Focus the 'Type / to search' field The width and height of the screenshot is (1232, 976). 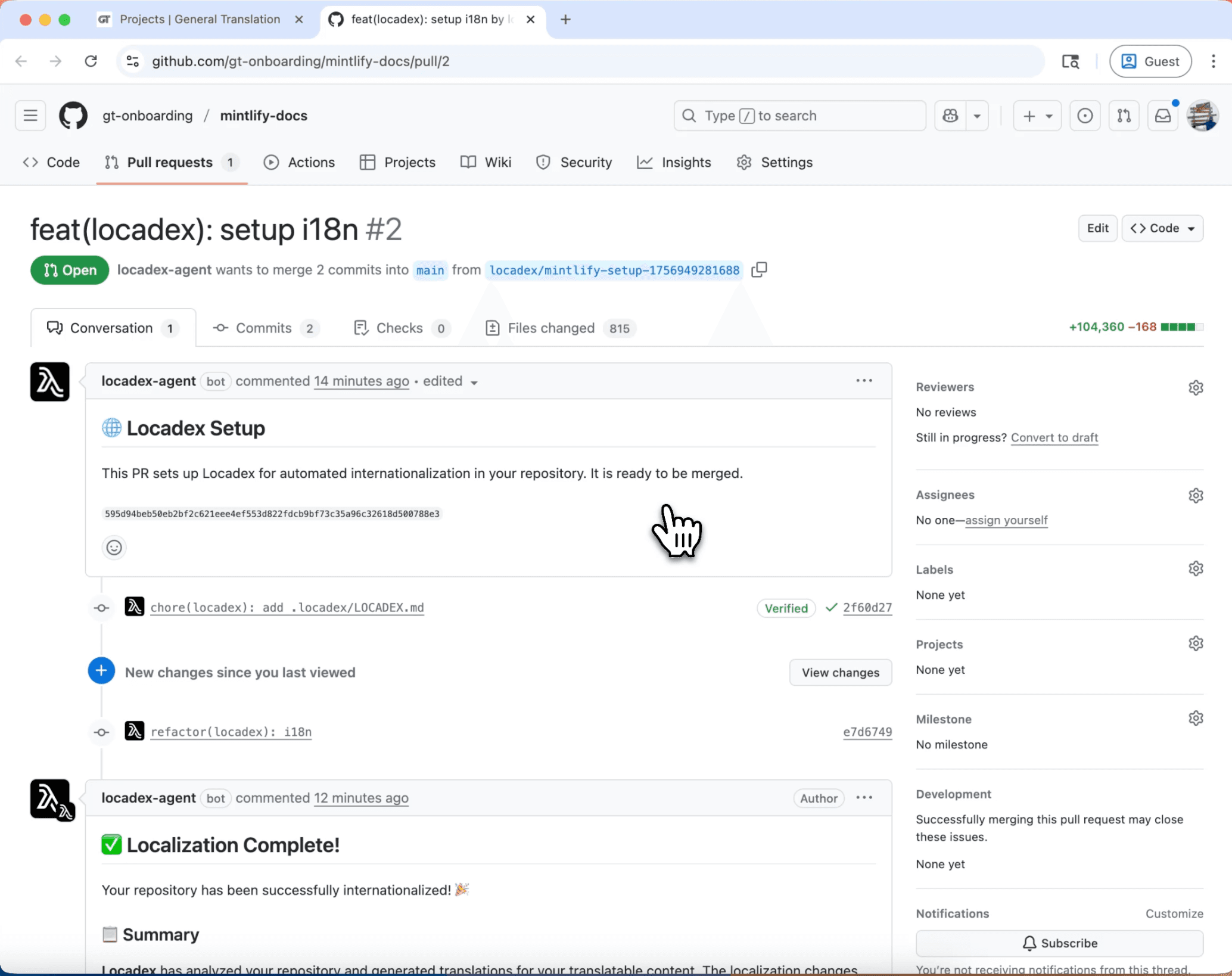point(799,116)
